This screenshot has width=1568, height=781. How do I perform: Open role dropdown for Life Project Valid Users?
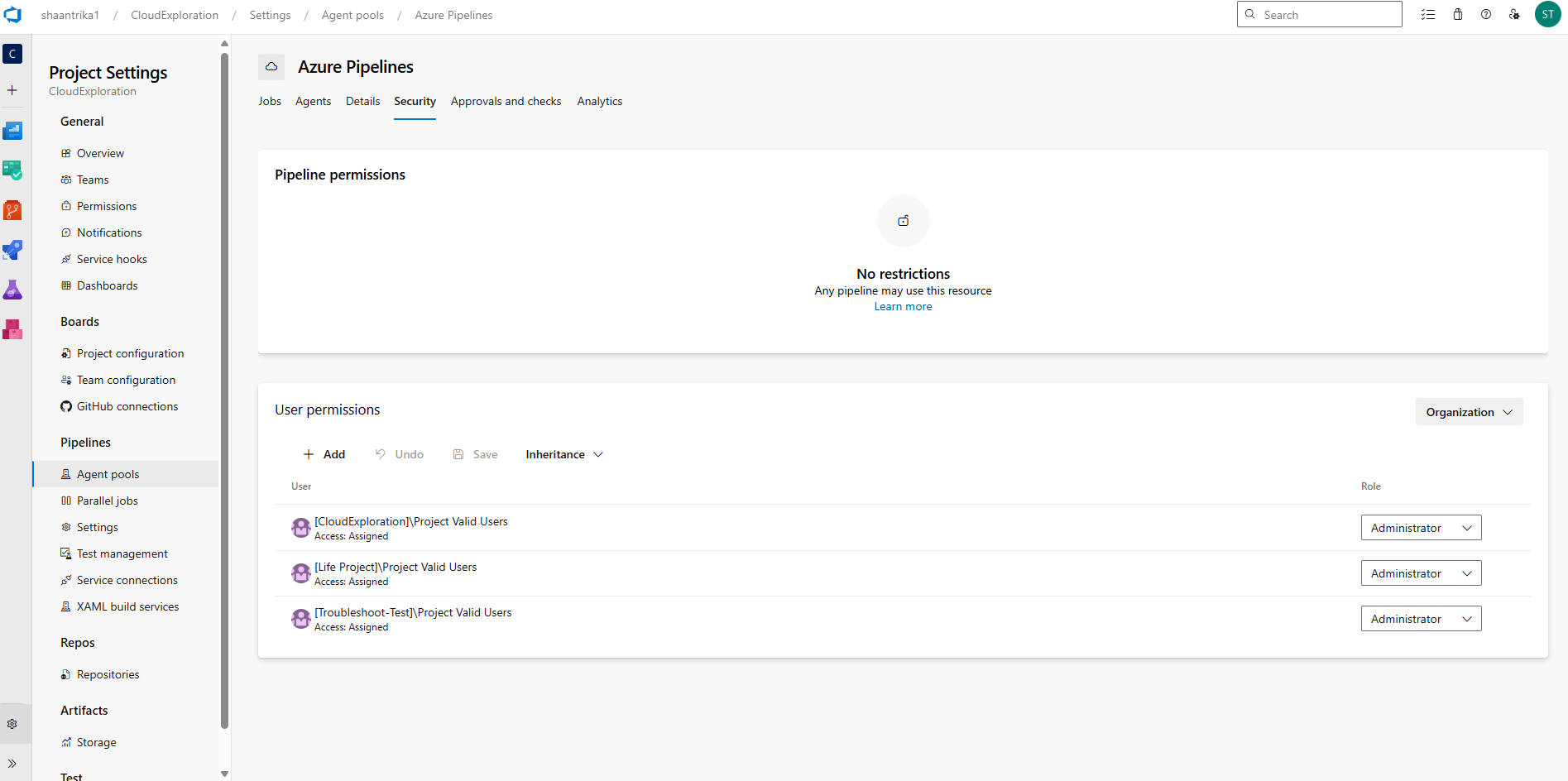coord(1422,573)
